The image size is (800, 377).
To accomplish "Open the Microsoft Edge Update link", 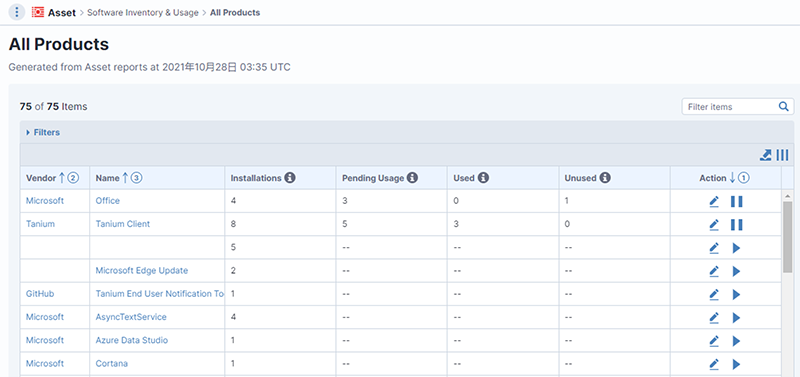I will [x=142, y=270].
